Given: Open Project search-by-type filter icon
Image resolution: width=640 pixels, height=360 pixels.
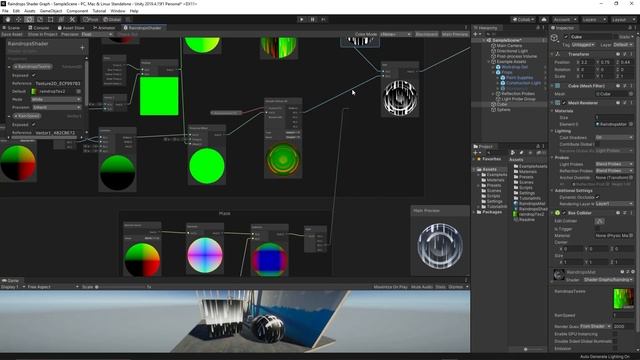Looking at the screenshot, I should coord(513,153).
